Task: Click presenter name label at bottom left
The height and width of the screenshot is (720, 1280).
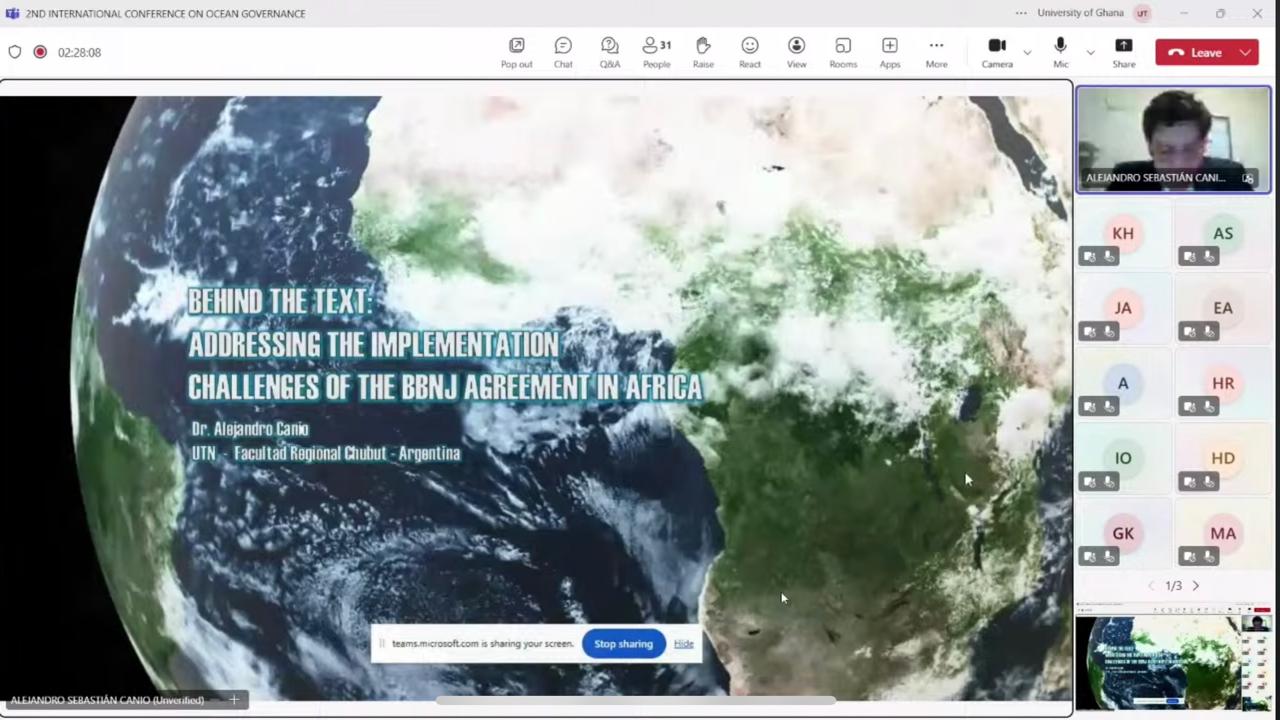Action: [x=107, y=700]
